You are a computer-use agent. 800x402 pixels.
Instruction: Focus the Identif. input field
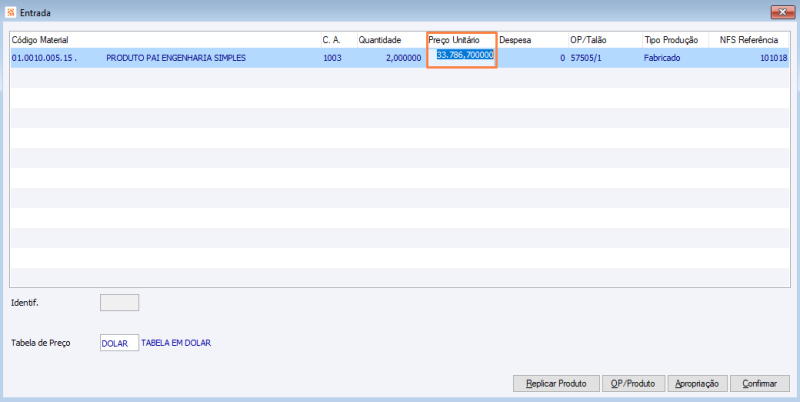tap(119, 303)
